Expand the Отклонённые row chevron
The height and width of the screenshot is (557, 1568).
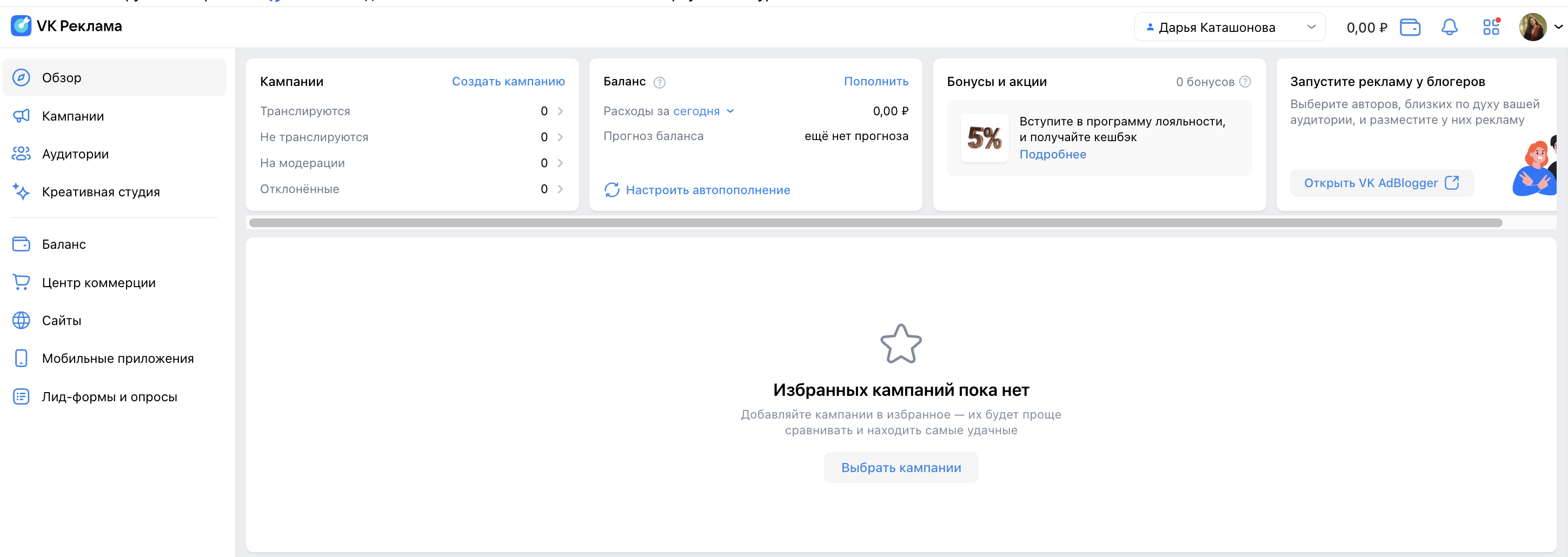point(560,189)
